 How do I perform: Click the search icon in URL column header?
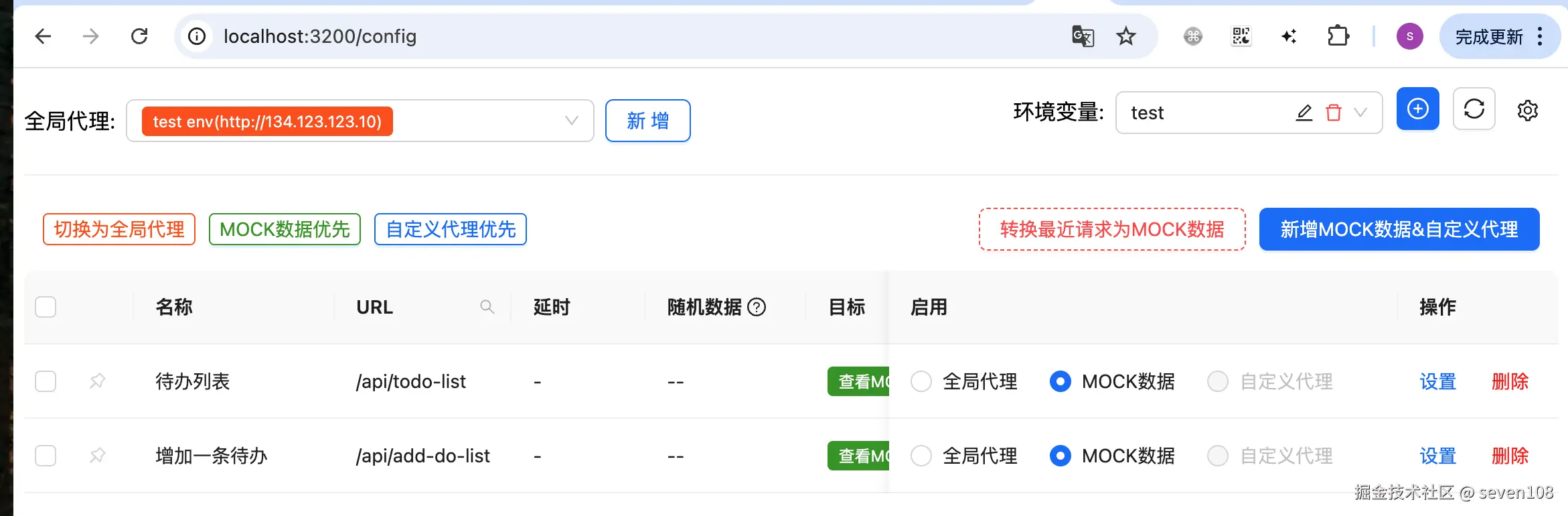point(487,307)
